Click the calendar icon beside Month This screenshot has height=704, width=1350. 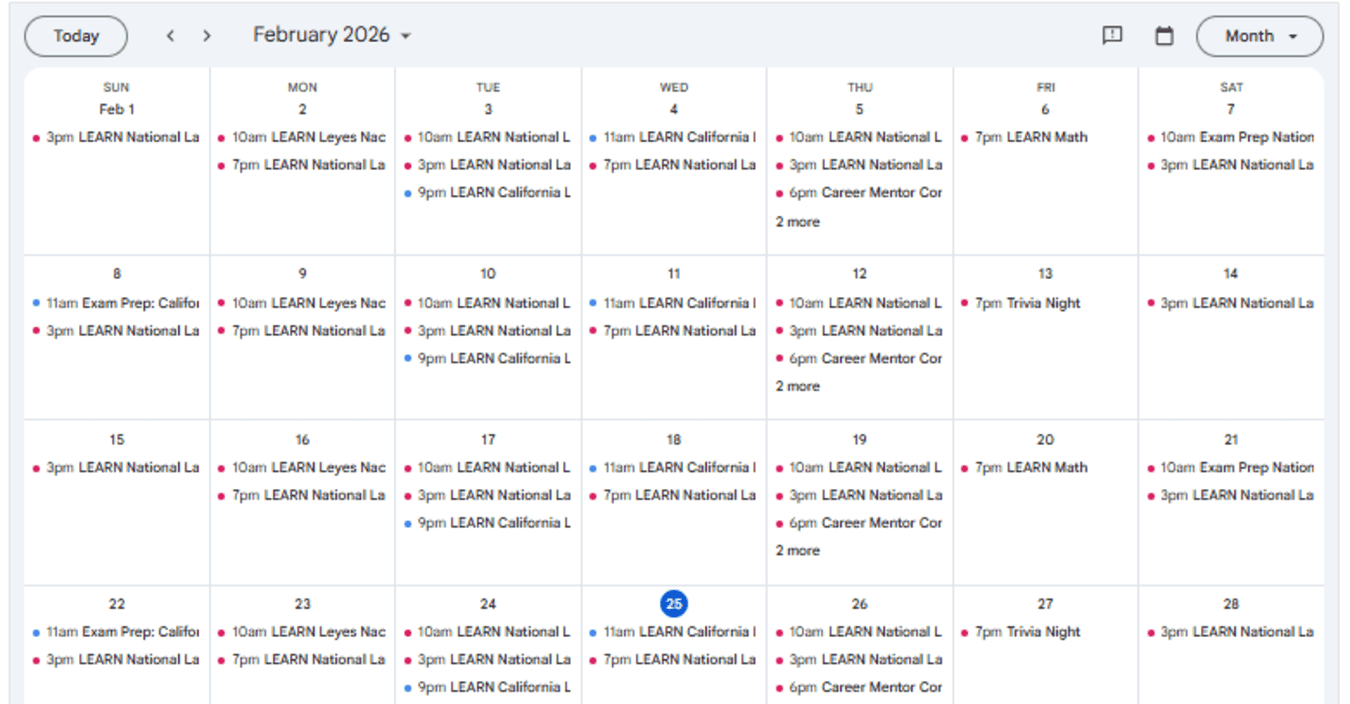1164,36
